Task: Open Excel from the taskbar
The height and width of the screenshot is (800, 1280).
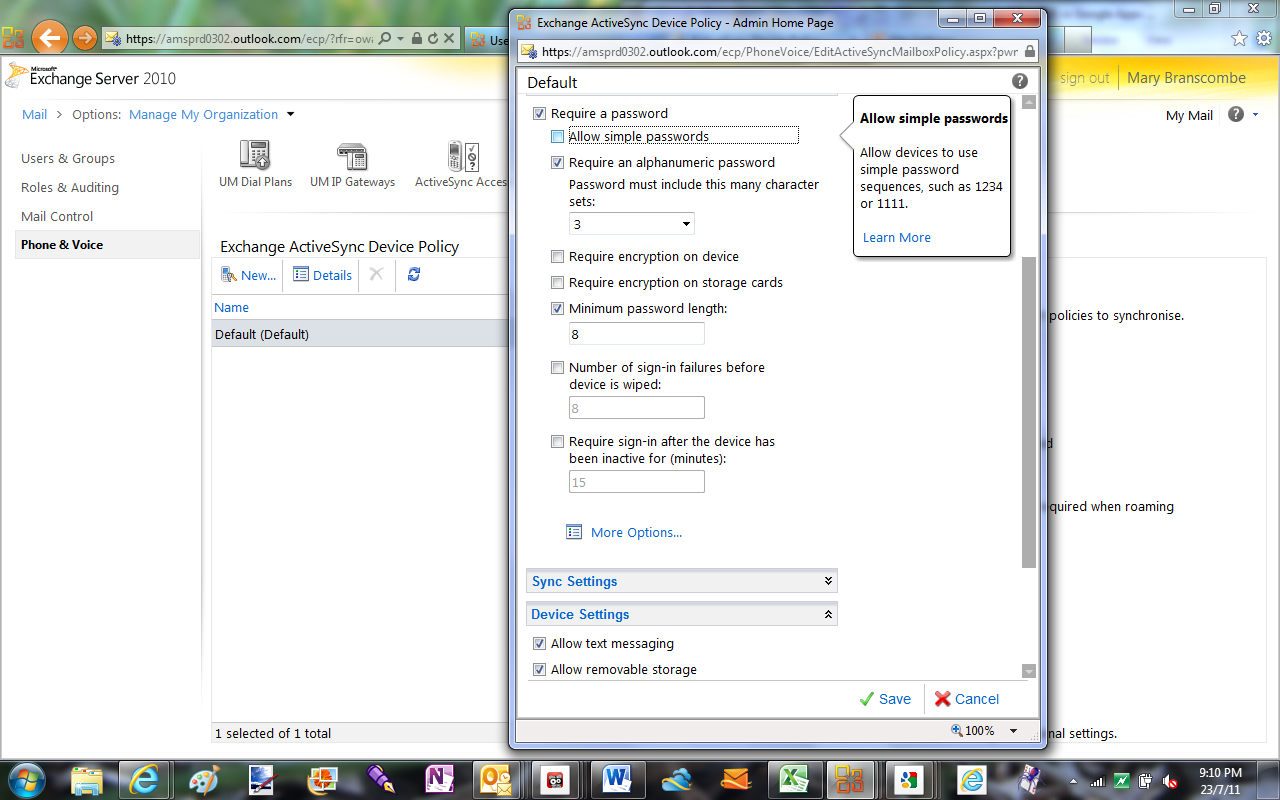Action: click(x=794, y=779)
